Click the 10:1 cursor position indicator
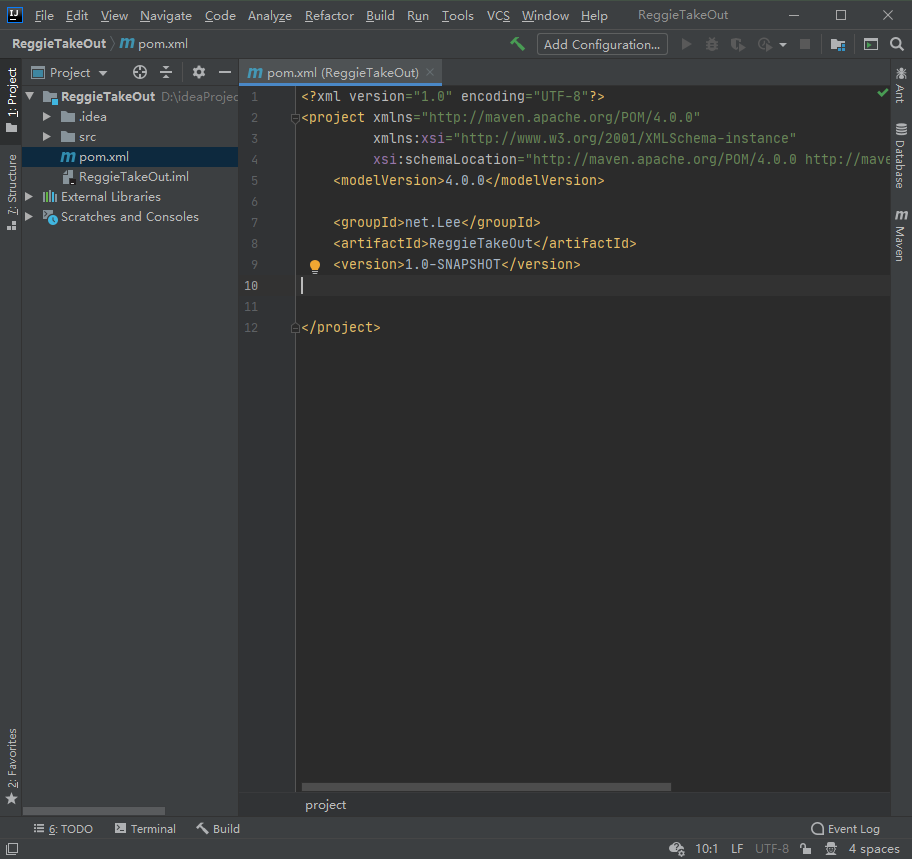Viewport: 912px width, 859px height. 706,849
